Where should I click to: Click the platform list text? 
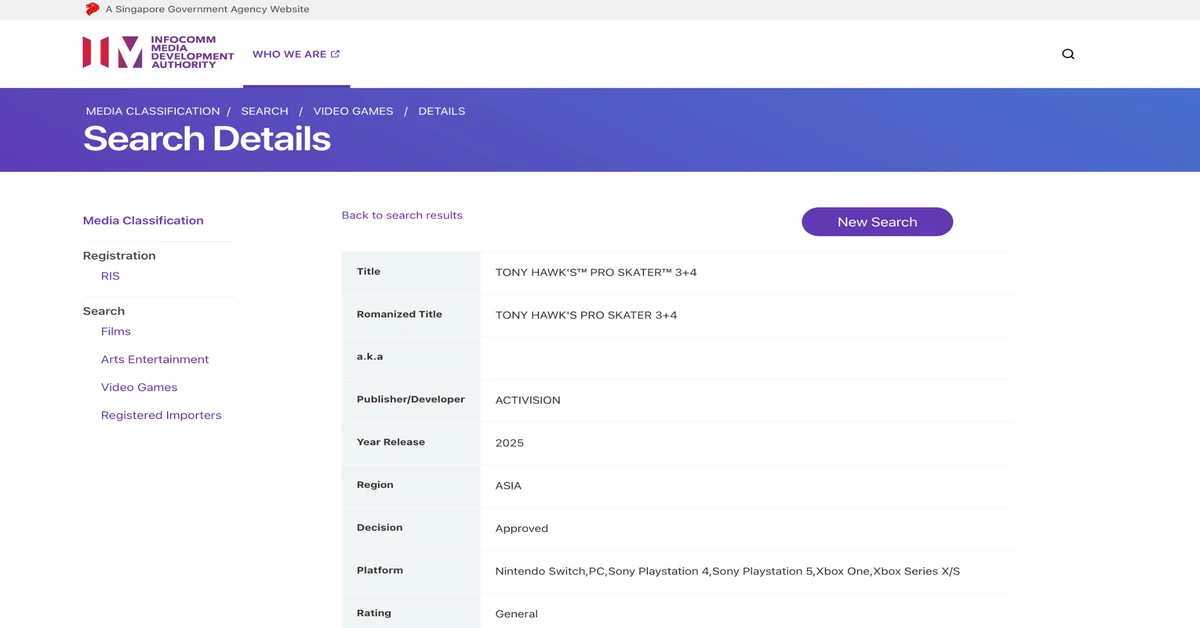tap(727, 571)
